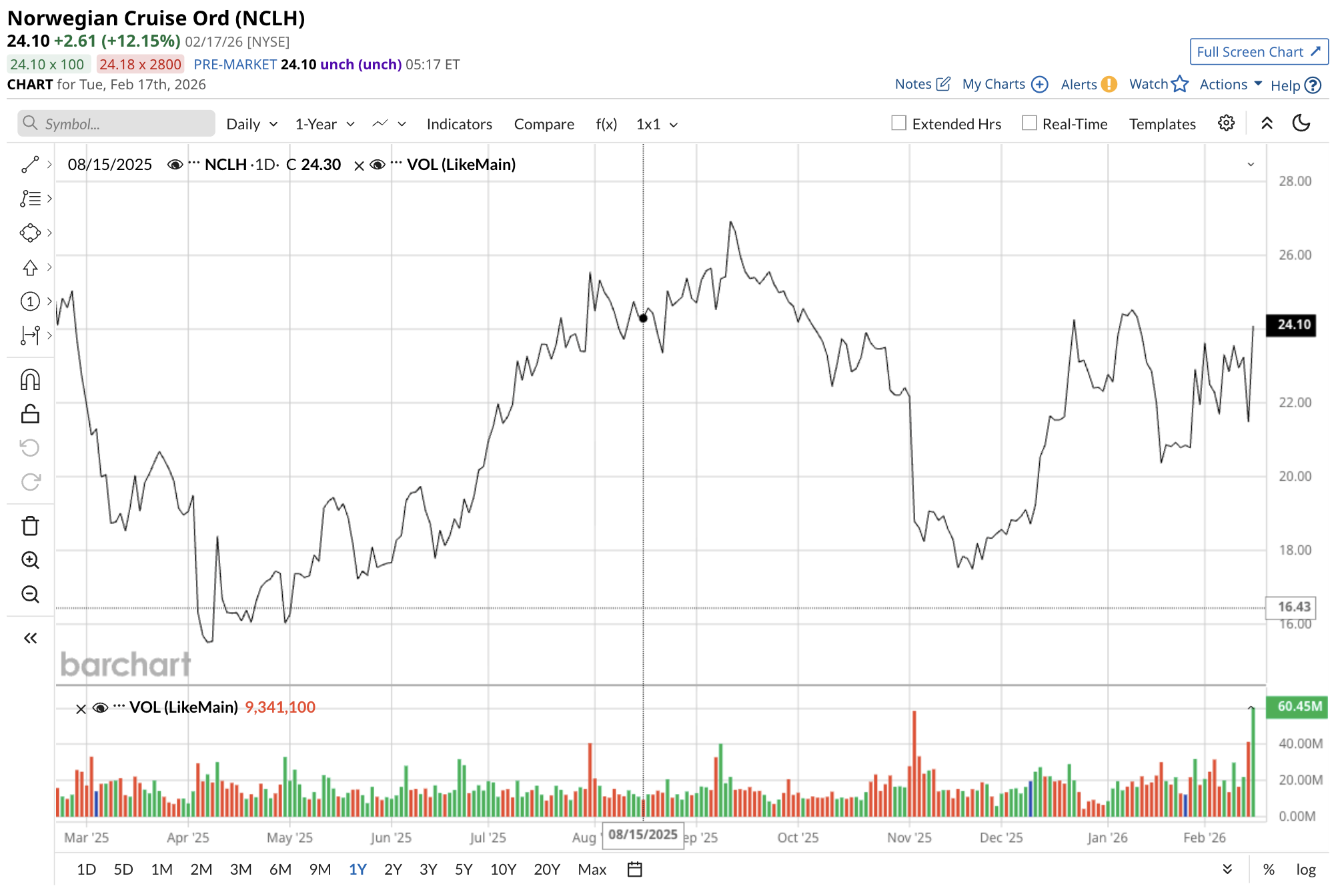This screenshot has height=896, width=1342.
Task: Expand the 1x1 grid layout dropdown
Action: [656, 124]
